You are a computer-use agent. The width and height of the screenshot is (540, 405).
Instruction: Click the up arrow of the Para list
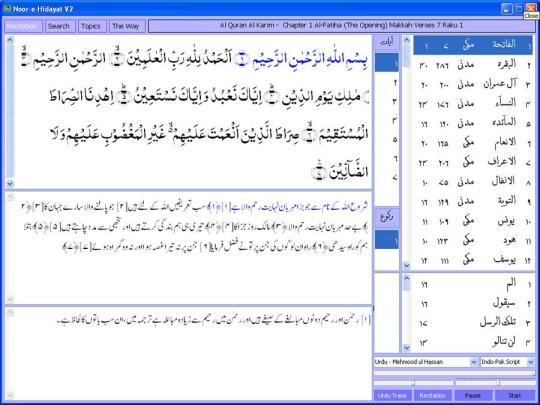(x=407, y=278)
